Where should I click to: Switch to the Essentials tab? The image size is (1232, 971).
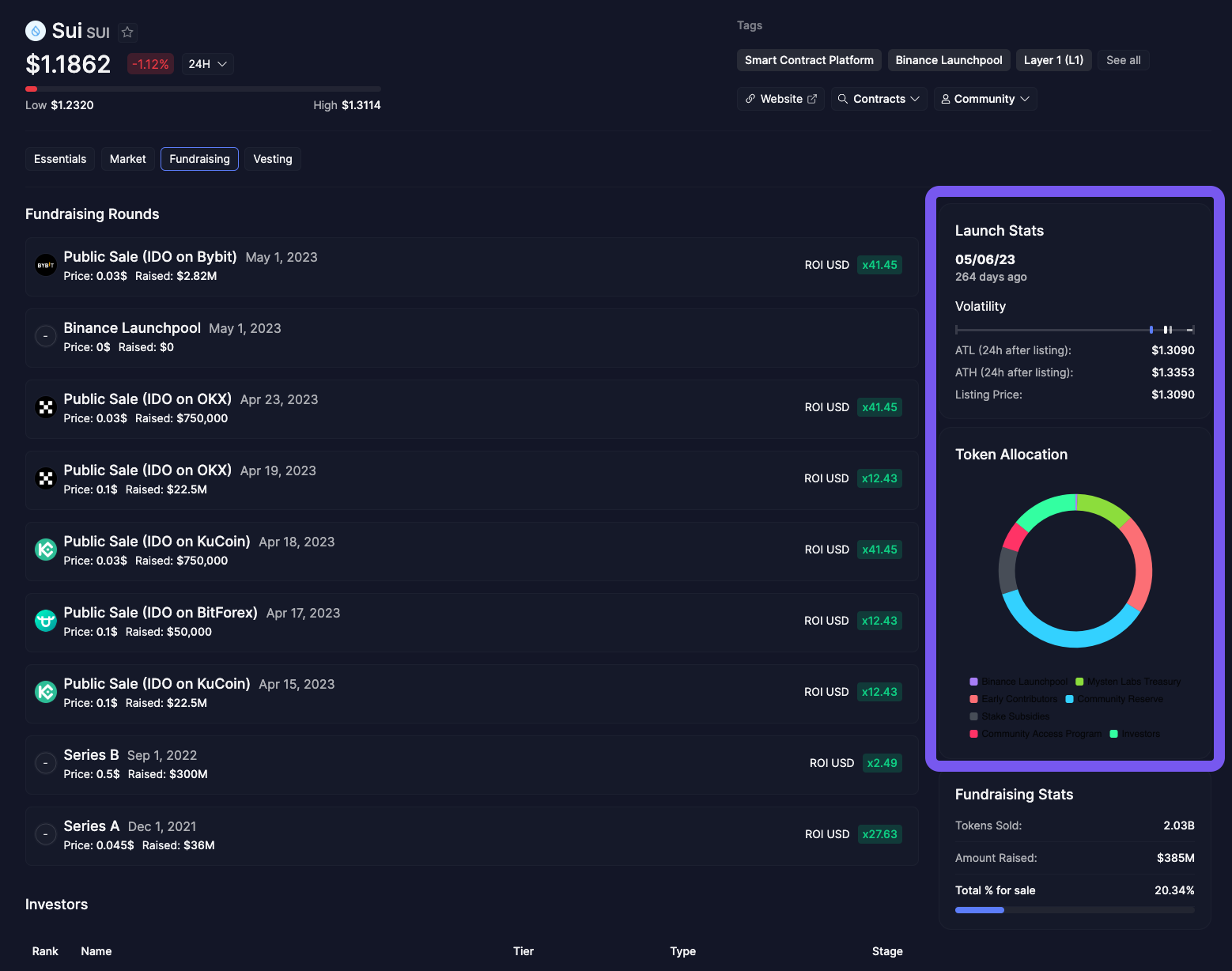pos(60,159)
